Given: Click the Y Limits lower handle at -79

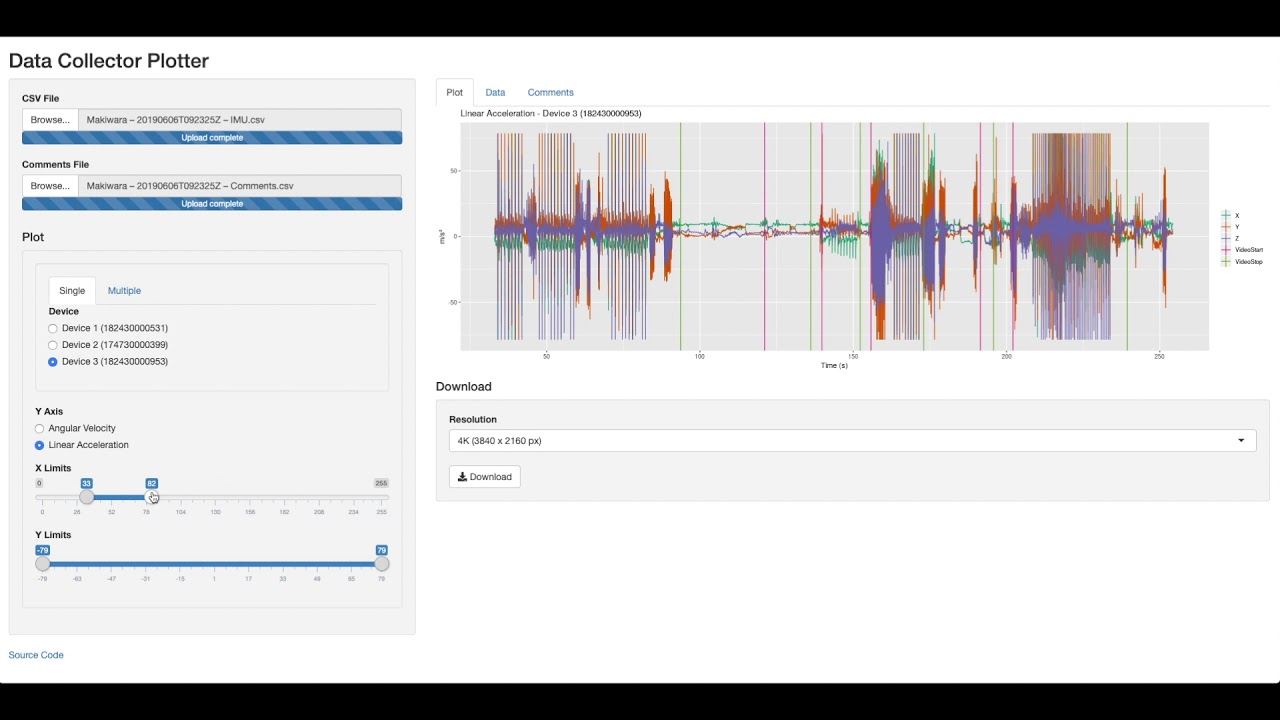Looking at the screenshot, I should [x=42, y=564].
